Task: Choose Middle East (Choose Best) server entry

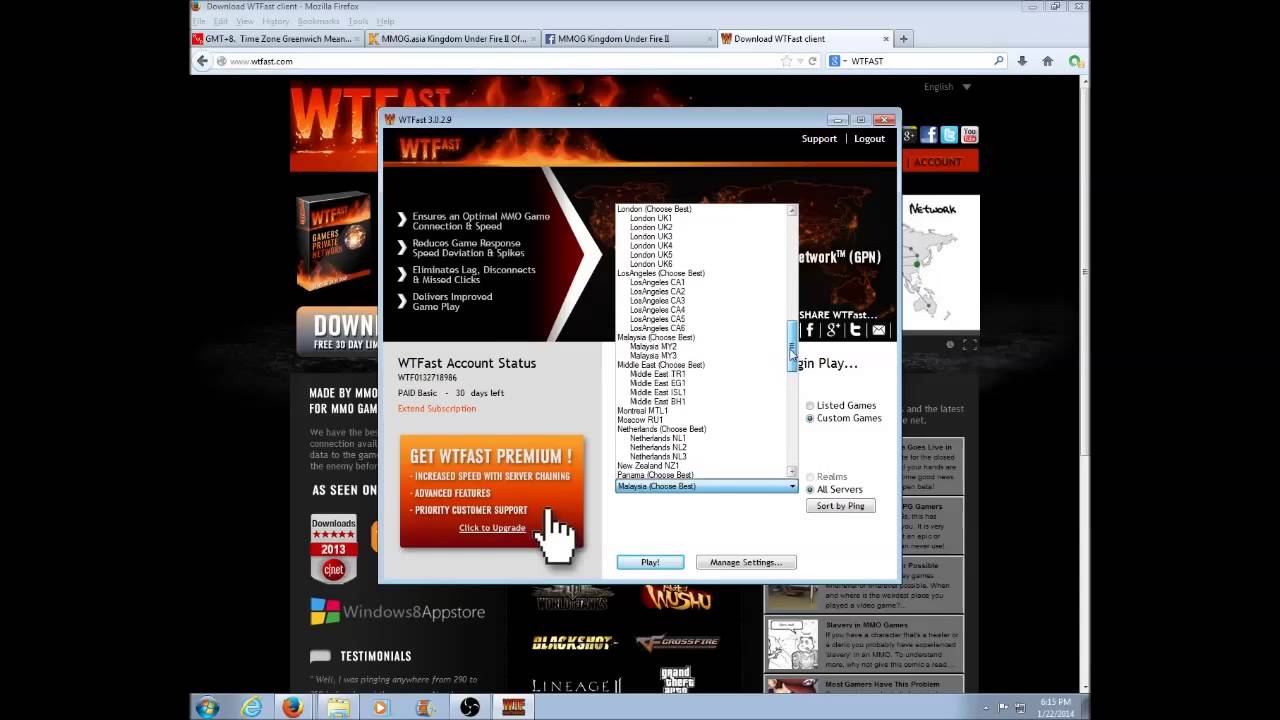Action: [x=660, y=365]
